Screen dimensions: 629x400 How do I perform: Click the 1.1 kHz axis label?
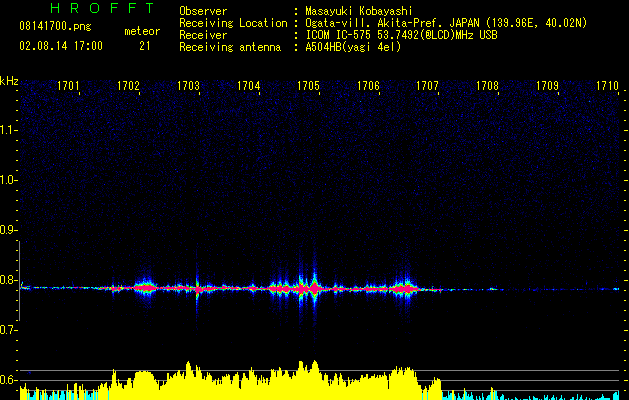(7, 130)
